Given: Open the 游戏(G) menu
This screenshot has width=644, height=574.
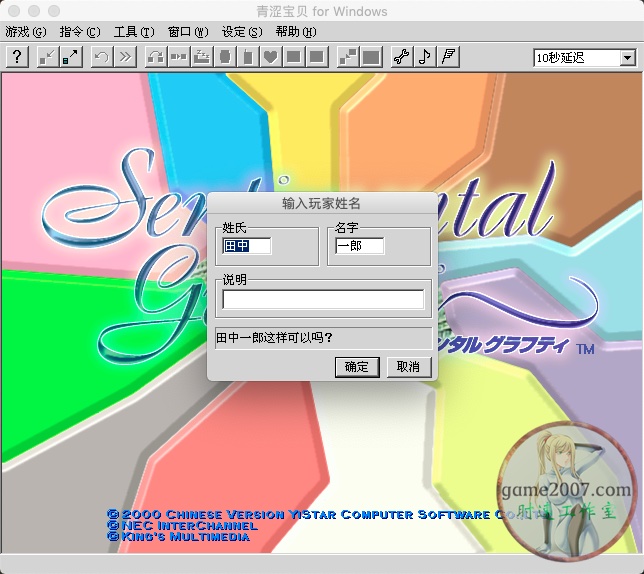Looking at the screenshot, I should [25, 32].
